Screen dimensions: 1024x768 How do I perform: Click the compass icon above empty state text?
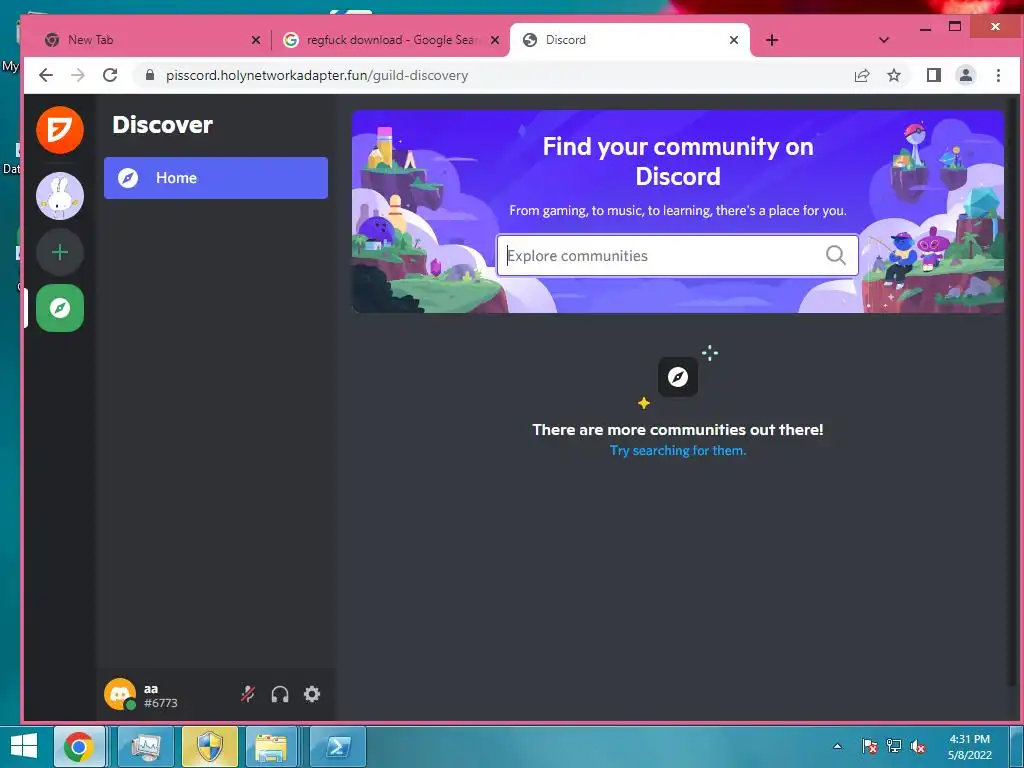(x=677, y=377)
